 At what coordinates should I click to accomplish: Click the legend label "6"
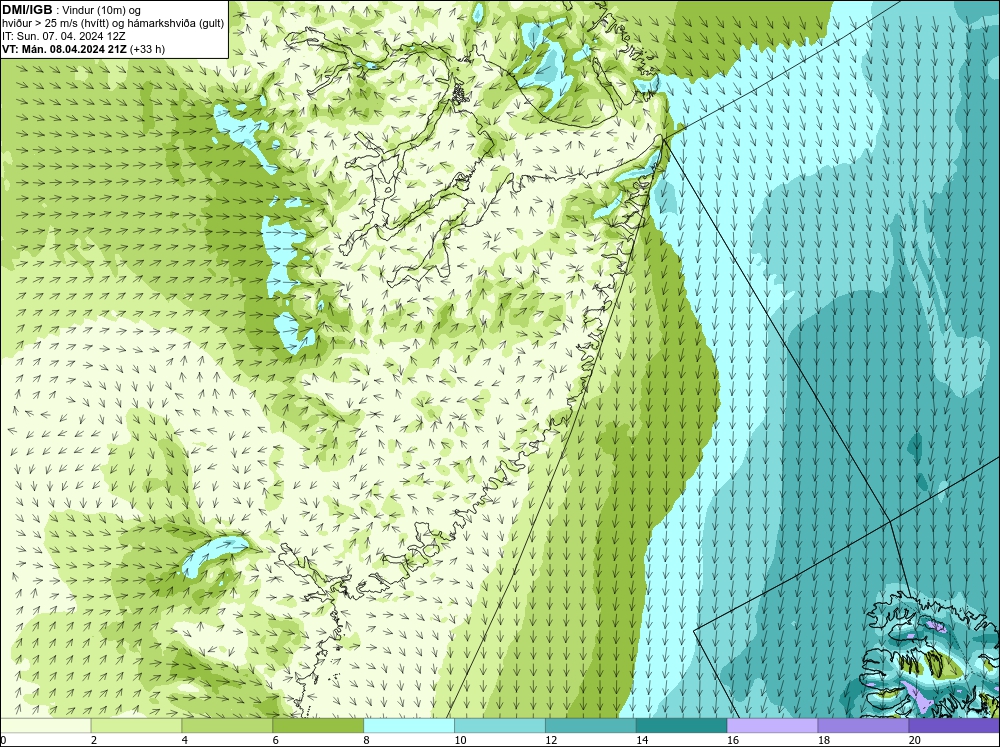(276, 740)
